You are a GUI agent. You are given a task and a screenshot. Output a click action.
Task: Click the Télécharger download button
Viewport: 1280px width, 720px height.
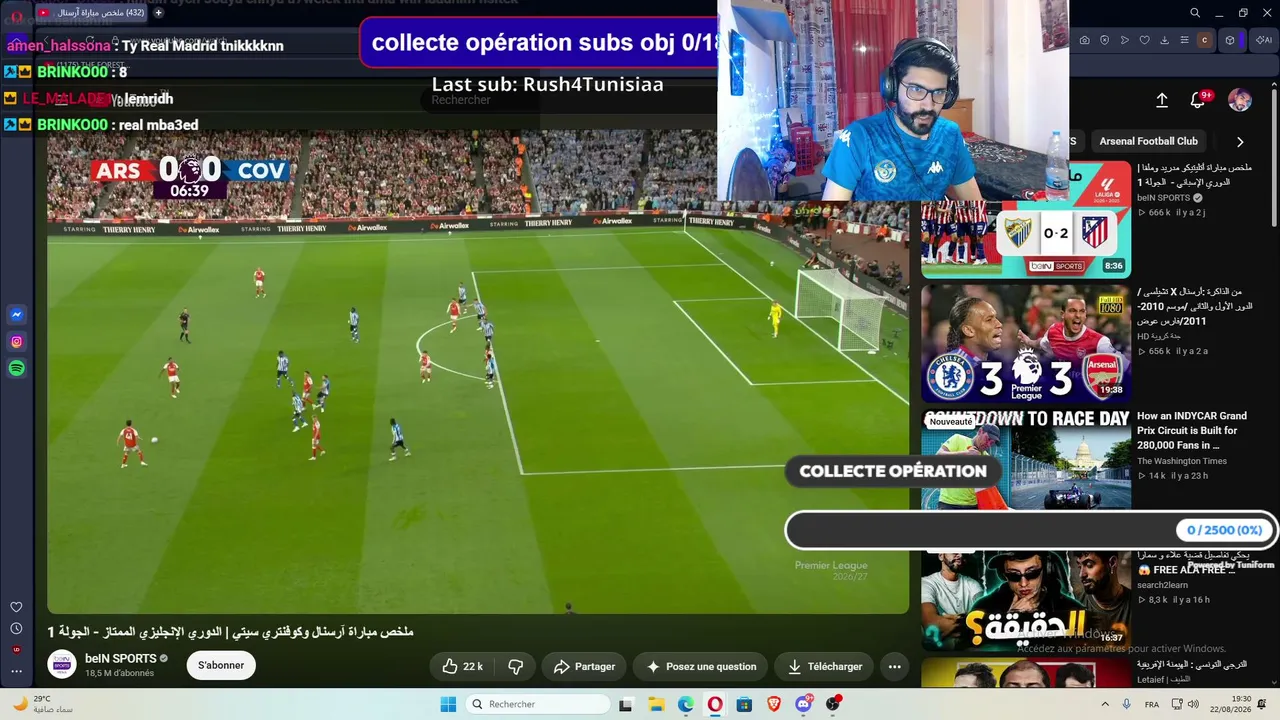[x=825, y=666]
